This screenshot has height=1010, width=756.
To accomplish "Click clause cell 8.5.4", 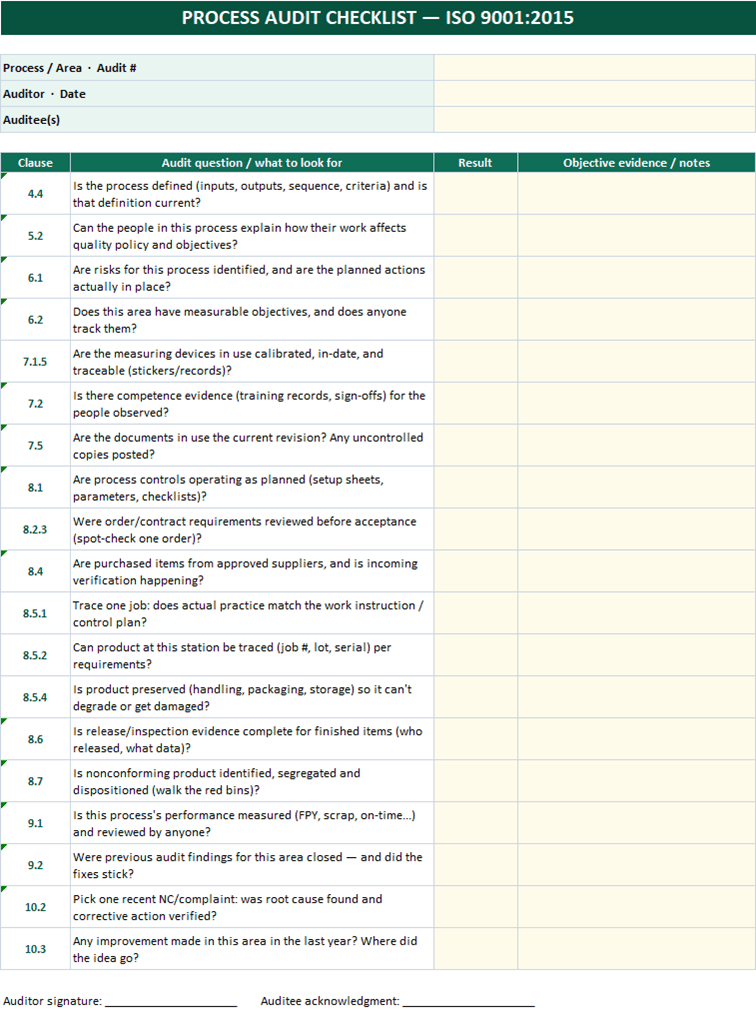I will 35,696.
